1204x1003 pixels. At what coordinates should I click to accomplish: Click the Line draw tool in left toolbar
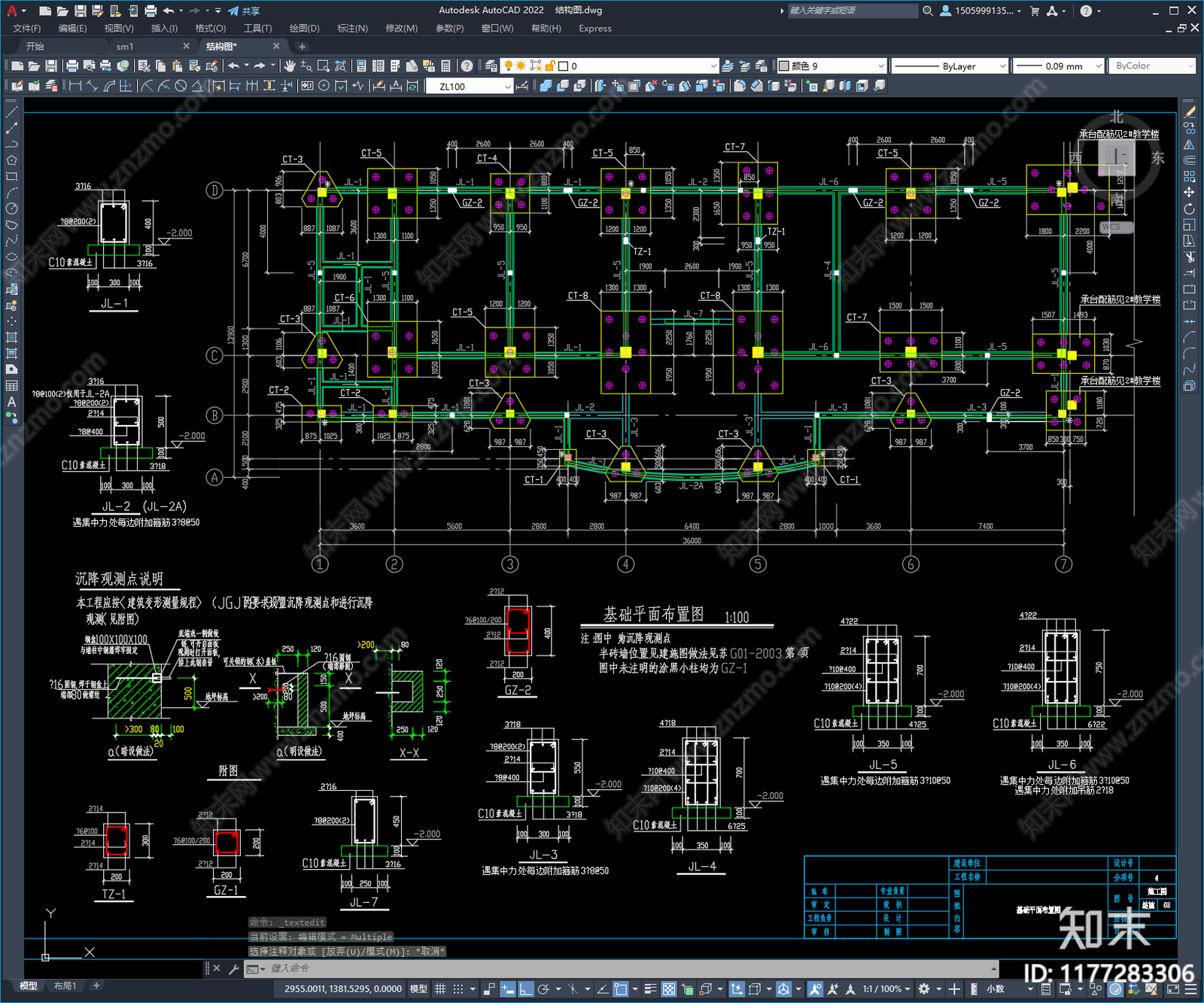pos(11,112)
